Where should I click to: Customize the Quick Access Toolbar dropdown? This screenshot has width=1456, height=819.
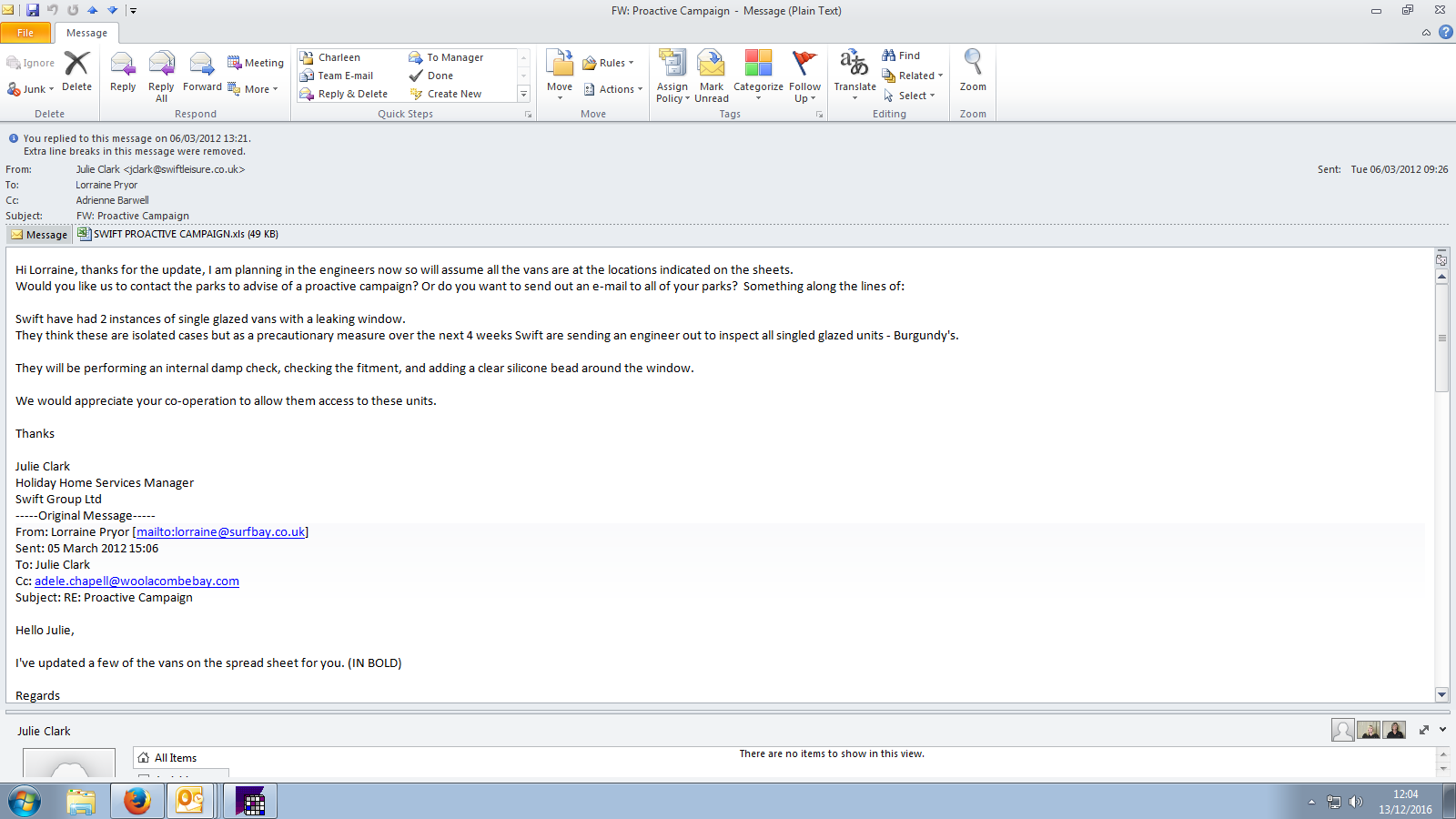(x=133, y=11)
